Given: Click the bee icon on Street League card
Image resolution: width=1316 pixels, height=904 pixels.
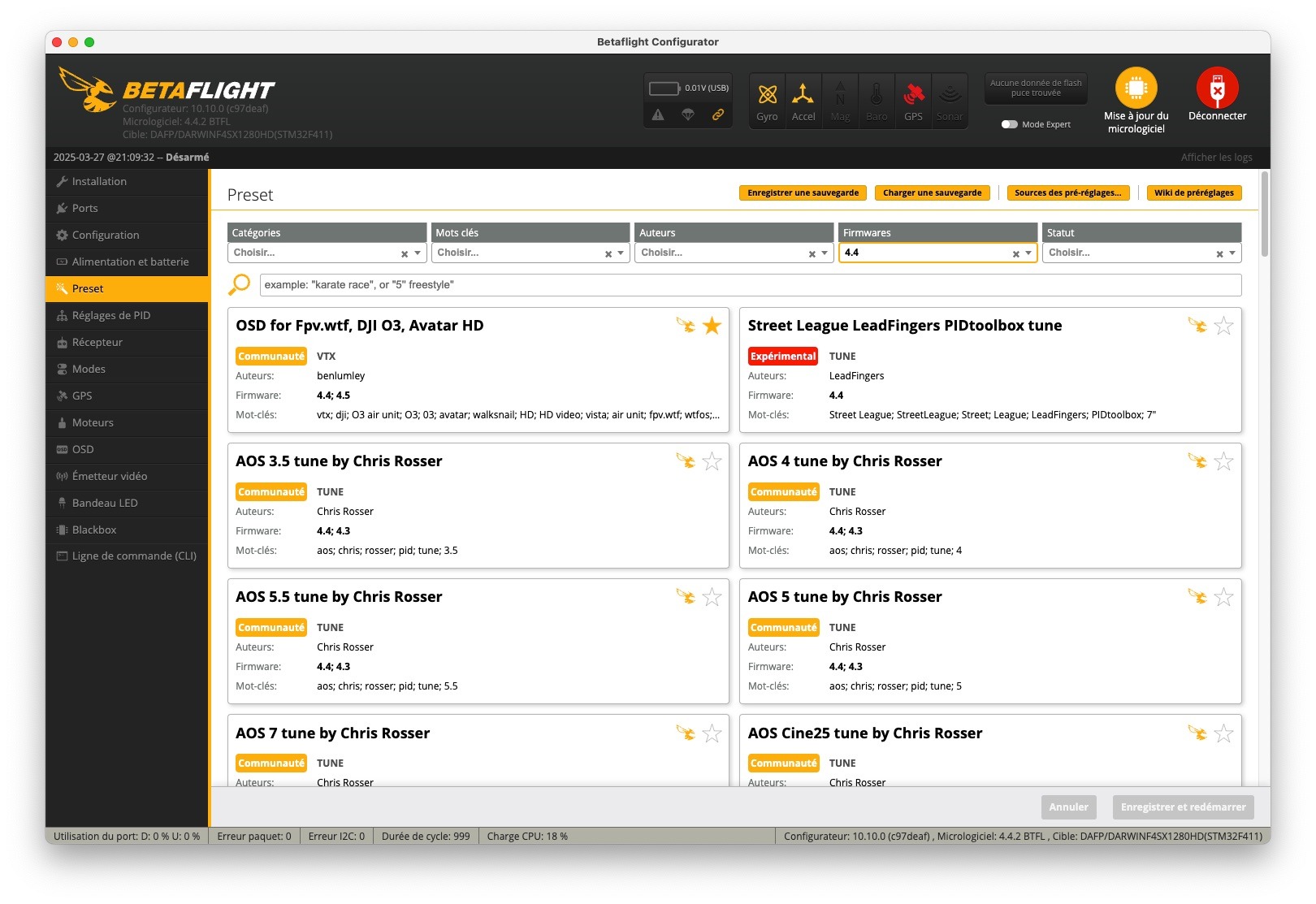Looking at the screenshot, I should [1197, 326].
